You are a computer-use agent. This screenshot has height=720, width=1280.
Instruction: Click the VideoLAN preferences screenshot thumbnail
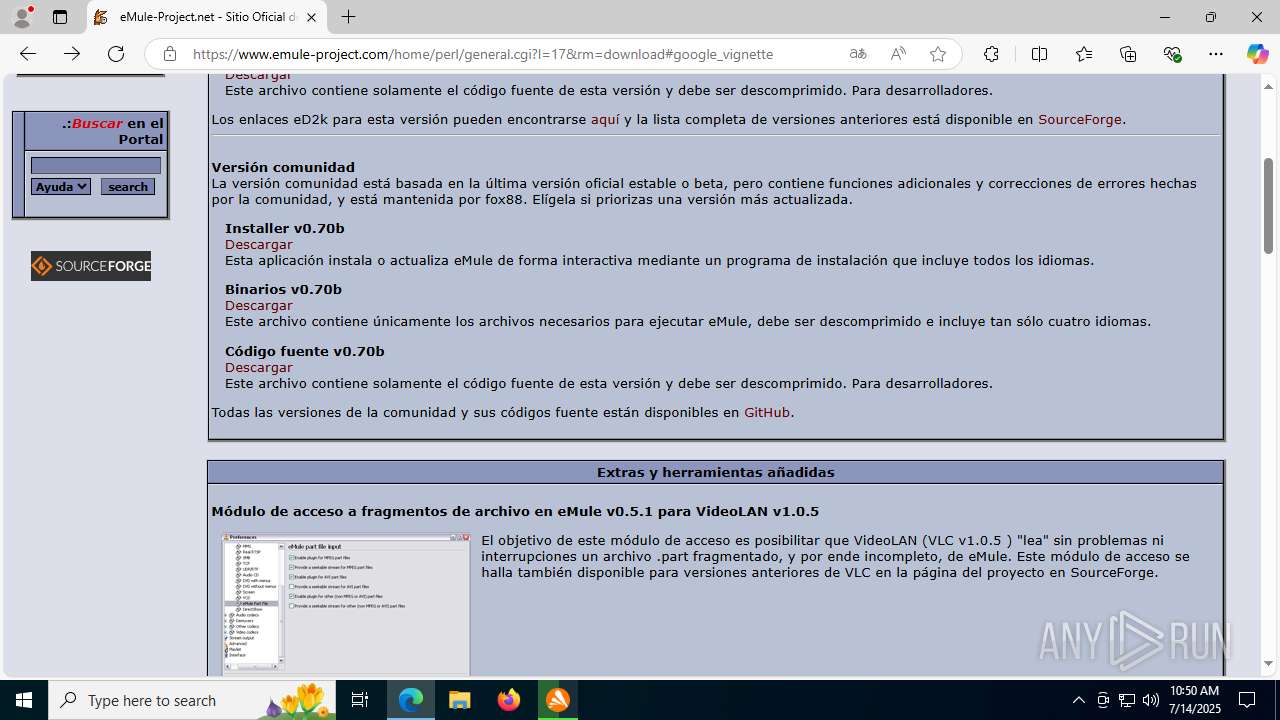[x=346, y=604]
